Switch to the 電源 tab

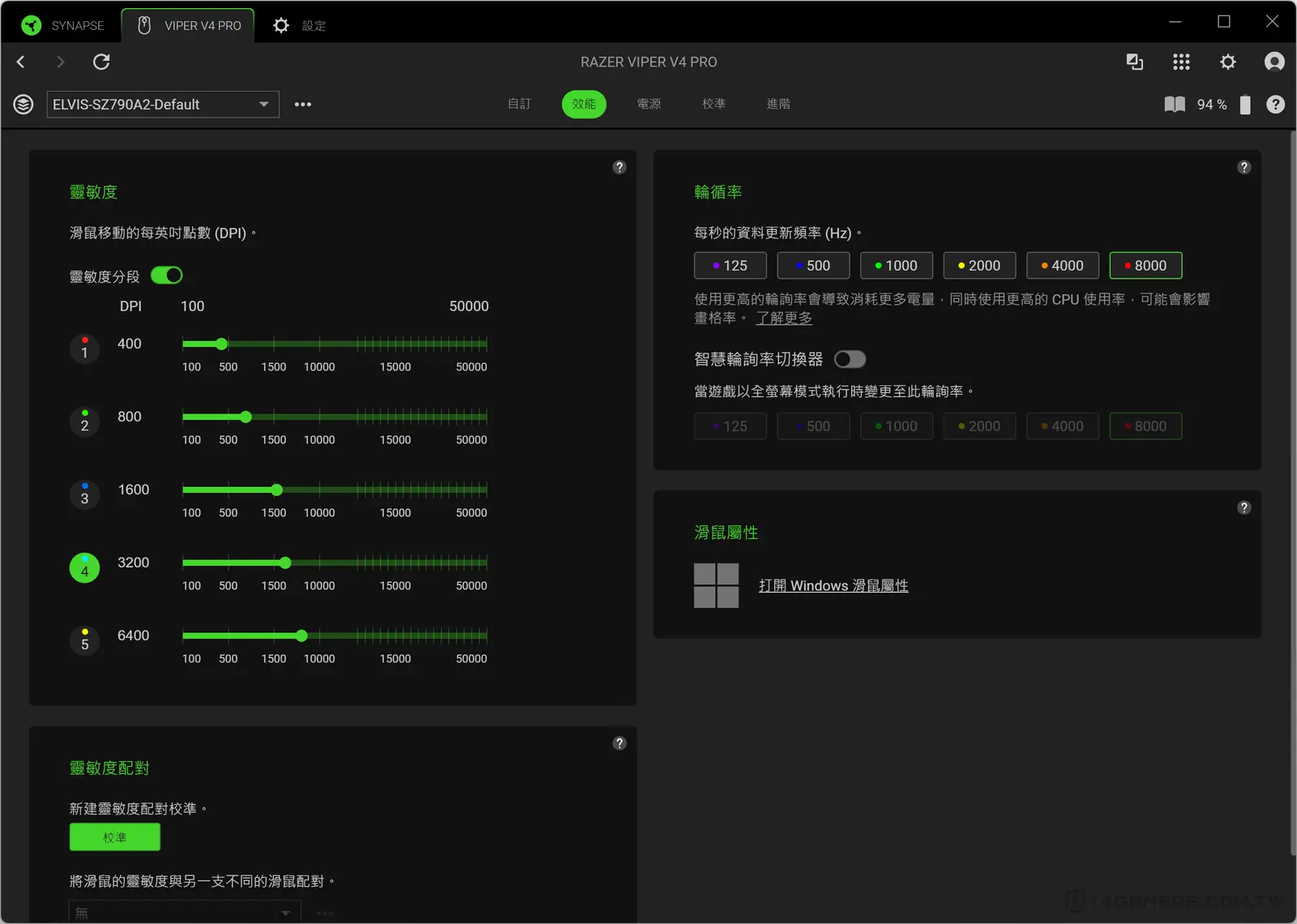click(x=648, y=104)
